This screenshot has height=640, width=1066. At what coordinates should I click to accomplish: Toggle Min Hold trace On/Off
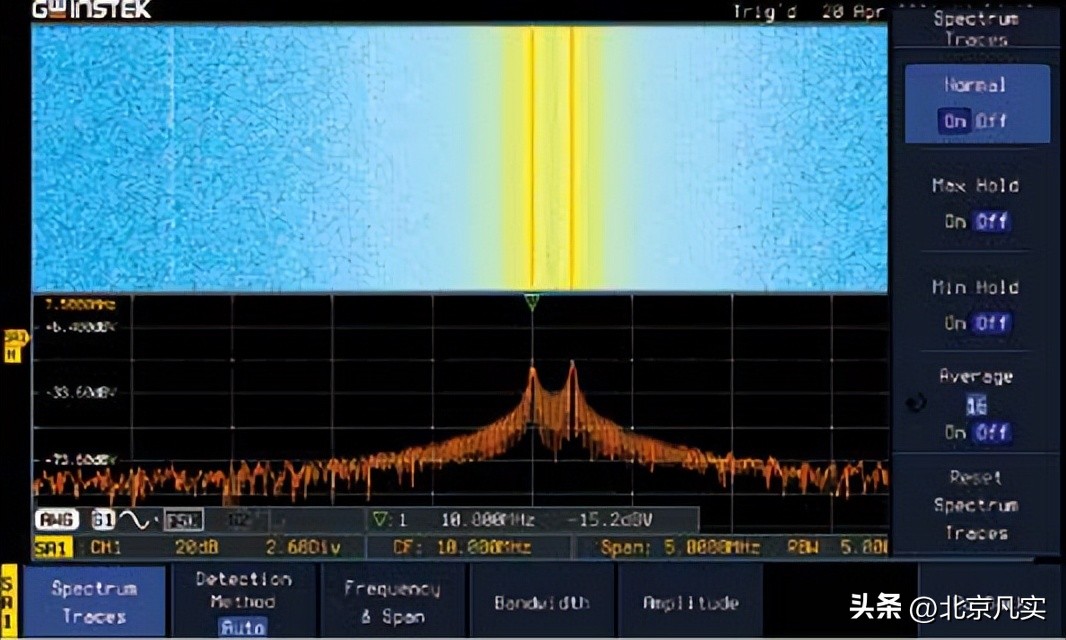pos(975,323)
